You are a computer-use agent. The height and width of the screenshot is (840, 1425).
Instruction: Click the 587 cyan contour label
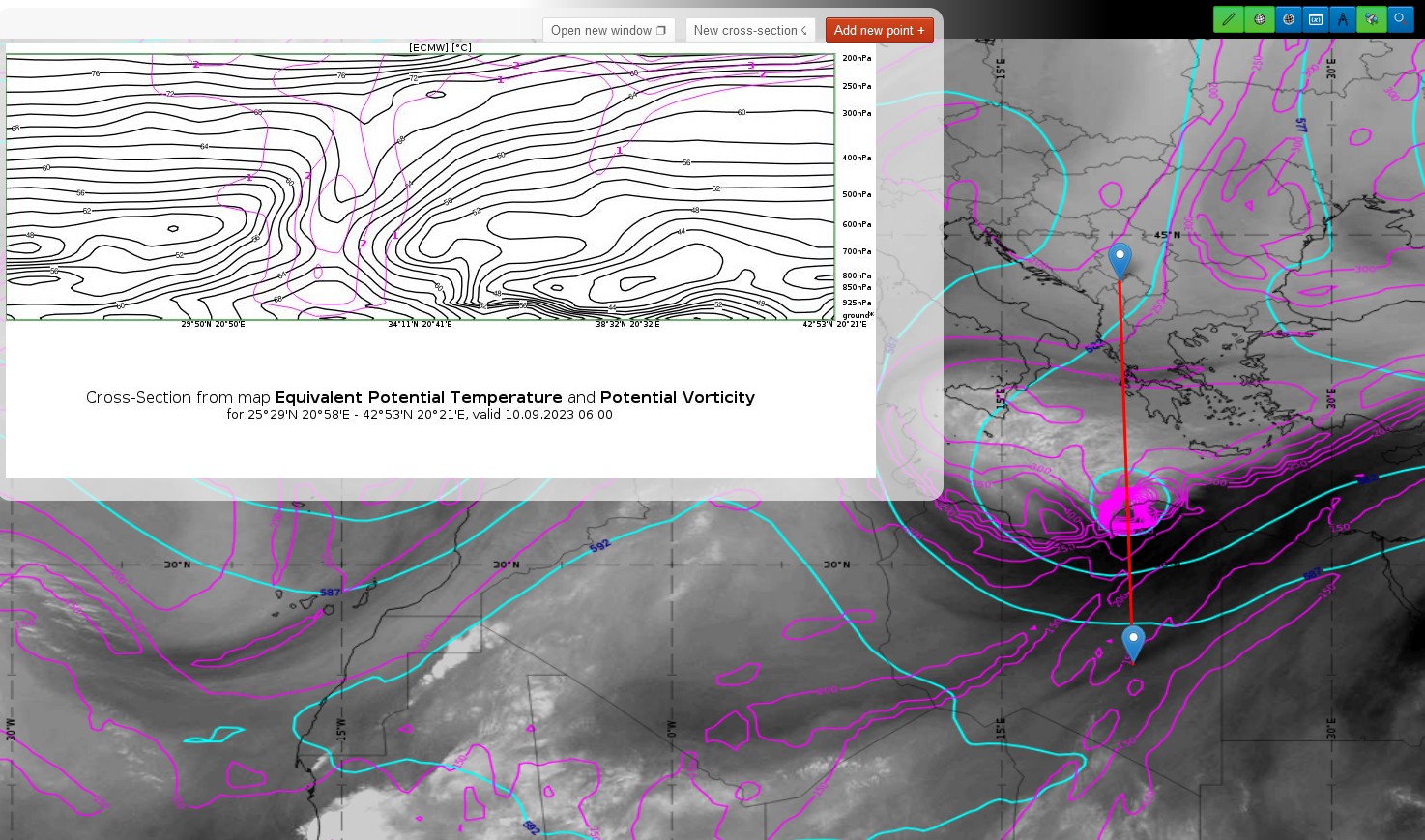(331, 592)
